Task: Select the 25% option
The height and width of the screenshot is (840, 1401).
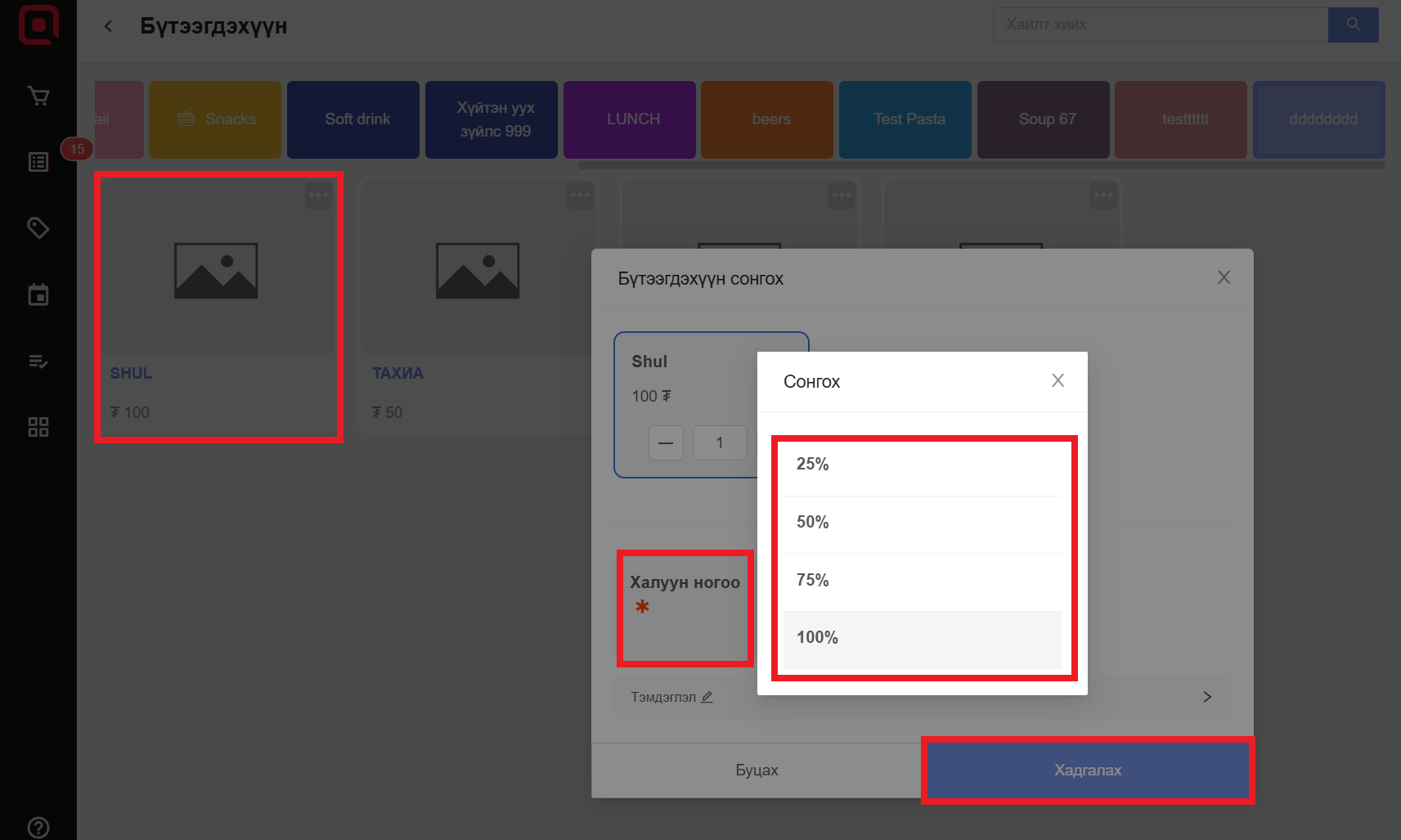Action: pos(922,465)
